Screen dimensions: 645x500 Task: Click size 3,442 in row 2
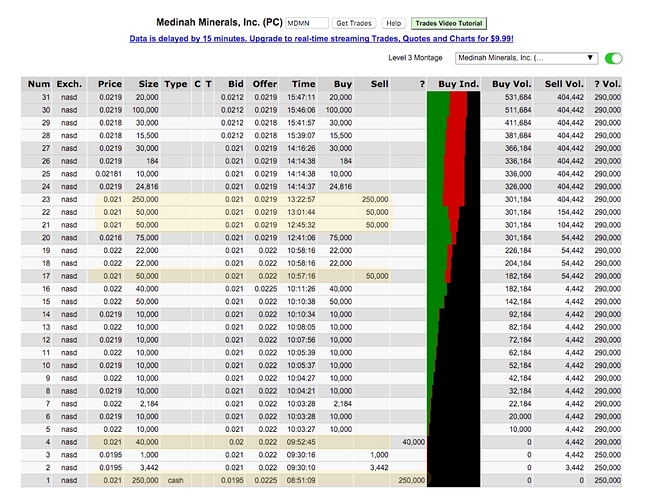click(149, 467)
